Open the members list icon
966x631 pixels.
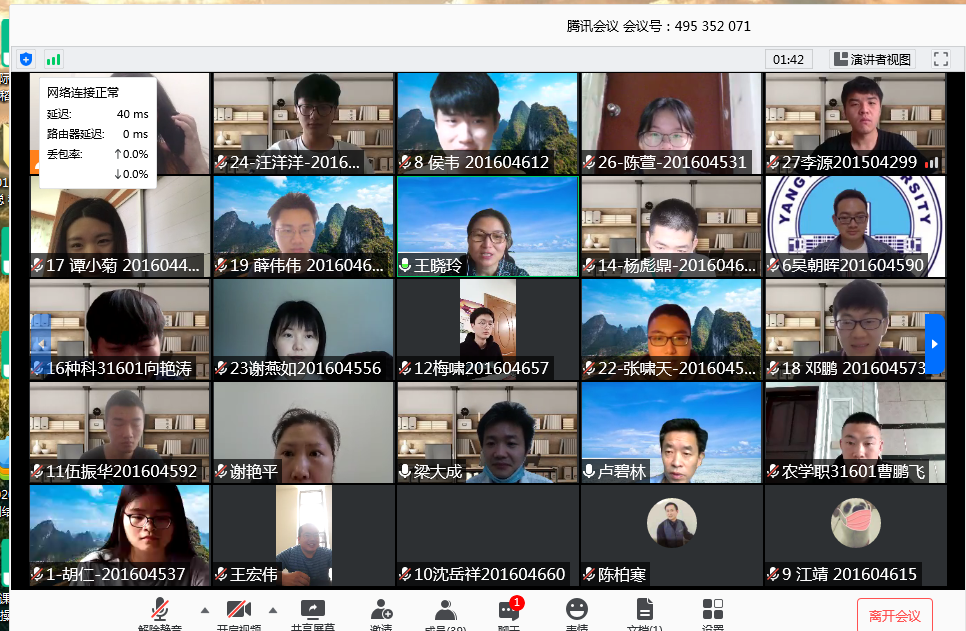pyautogui.click(x=446, y=612)
